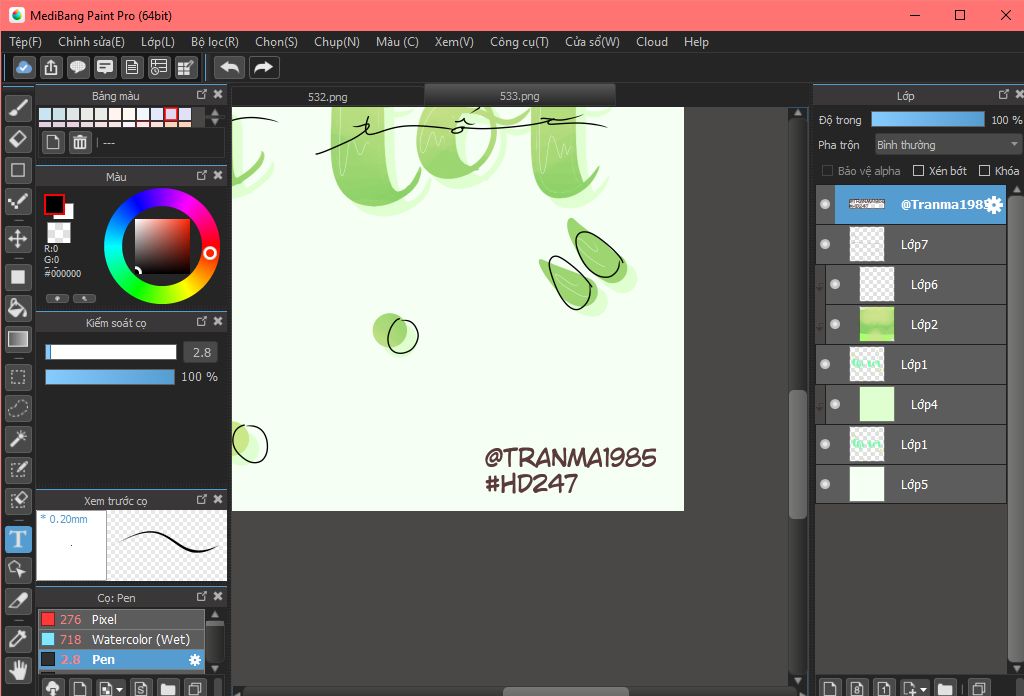The height and width of the screenshot is (696, 1024).
Task: Close the Cọ: Pen panel
Action: point(218,597)
